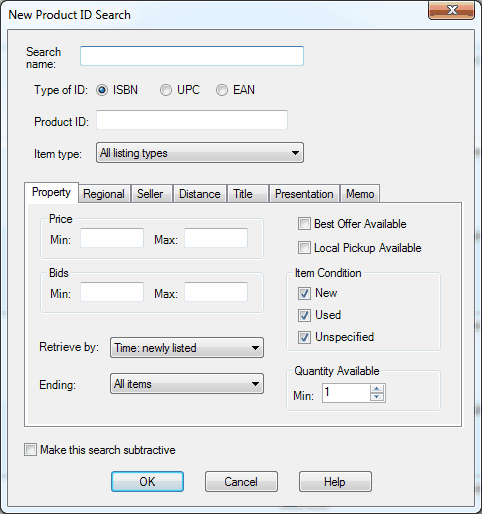Go to the Presentation tab
This screenshot has height=514, width=482.
click(304, 194)
